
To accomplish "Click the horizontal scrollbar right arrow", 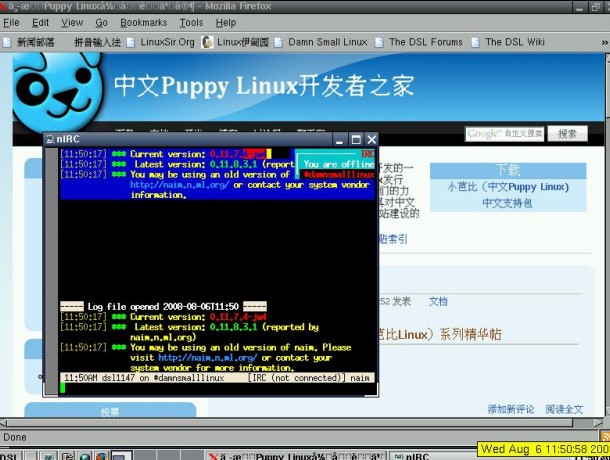I will coord(598,423).
